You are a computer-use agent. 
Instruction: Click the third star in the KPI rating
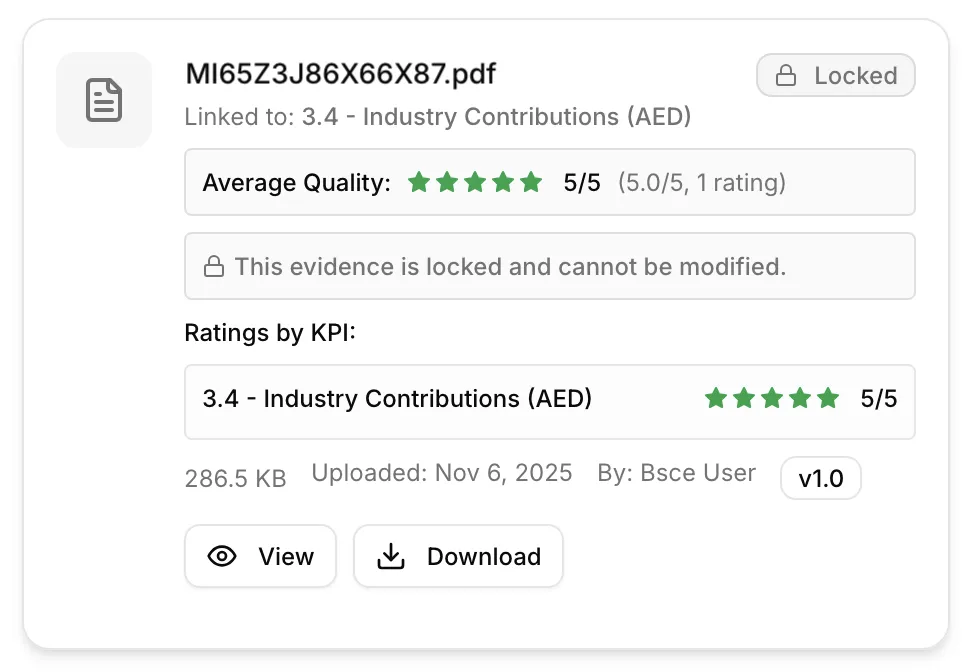tap(771, 398)
